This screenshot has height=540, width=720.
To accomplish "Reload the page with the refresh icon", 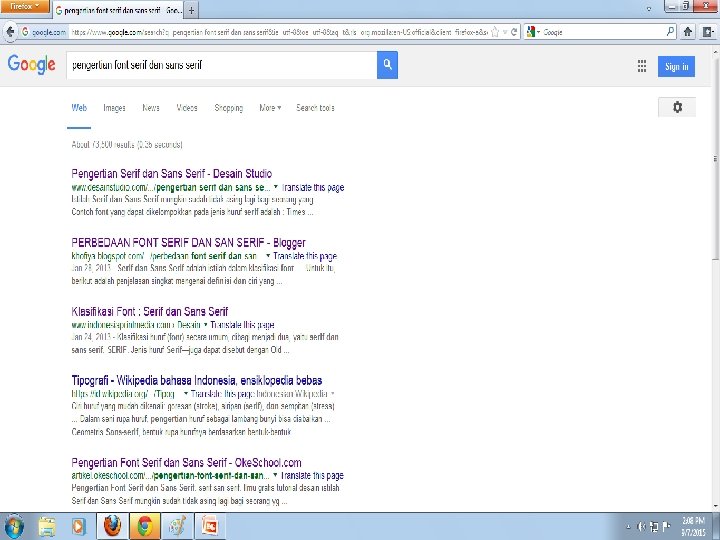I will point(514,32).
